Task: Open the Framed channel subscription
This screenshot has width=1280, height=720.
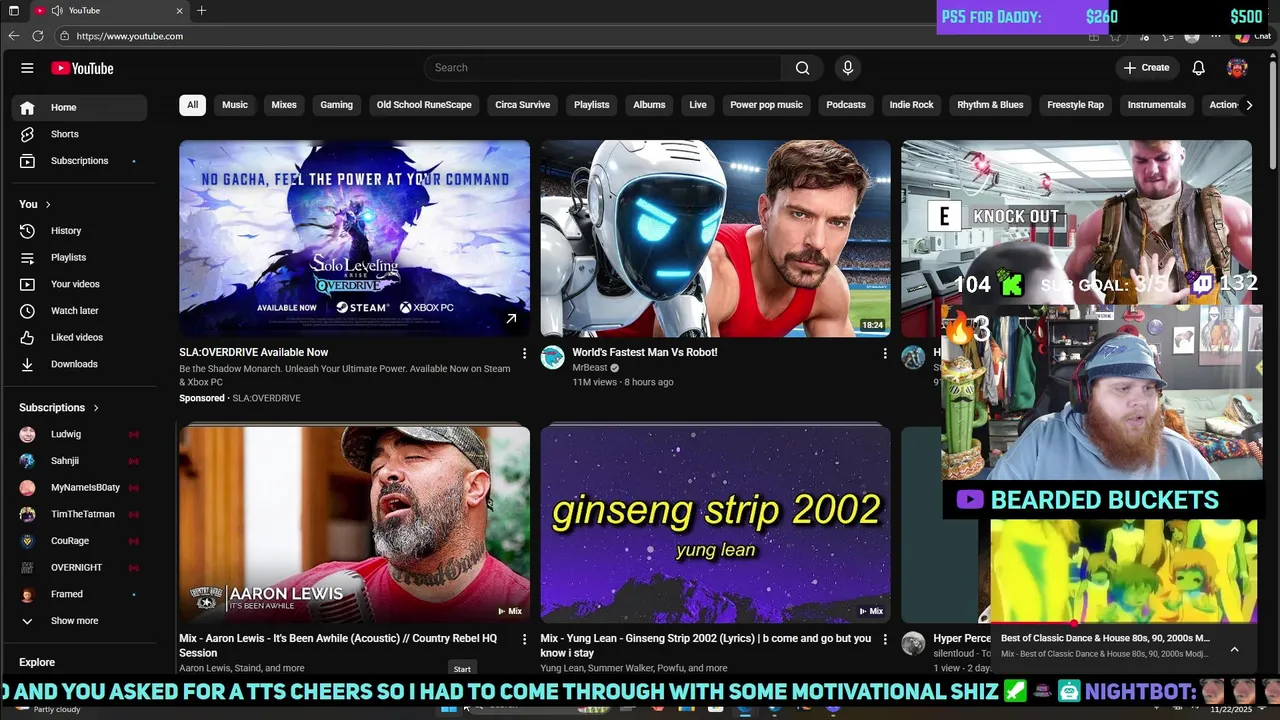Action: (79, 594)
